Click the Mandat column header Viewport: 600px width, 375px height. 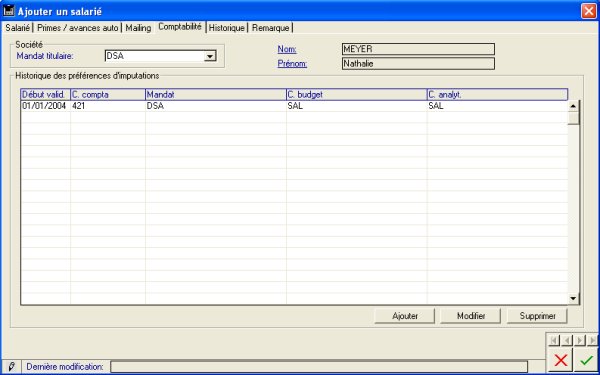[x=216, y=95]
